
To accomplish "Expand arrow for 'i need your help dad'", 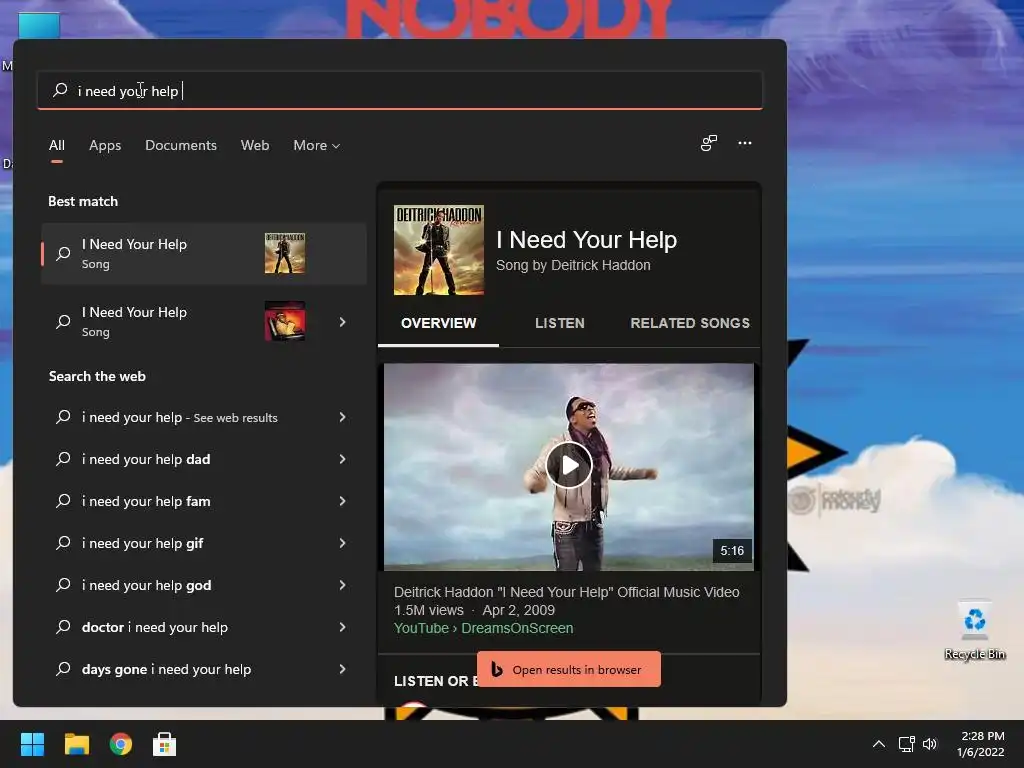I will 342,459.
